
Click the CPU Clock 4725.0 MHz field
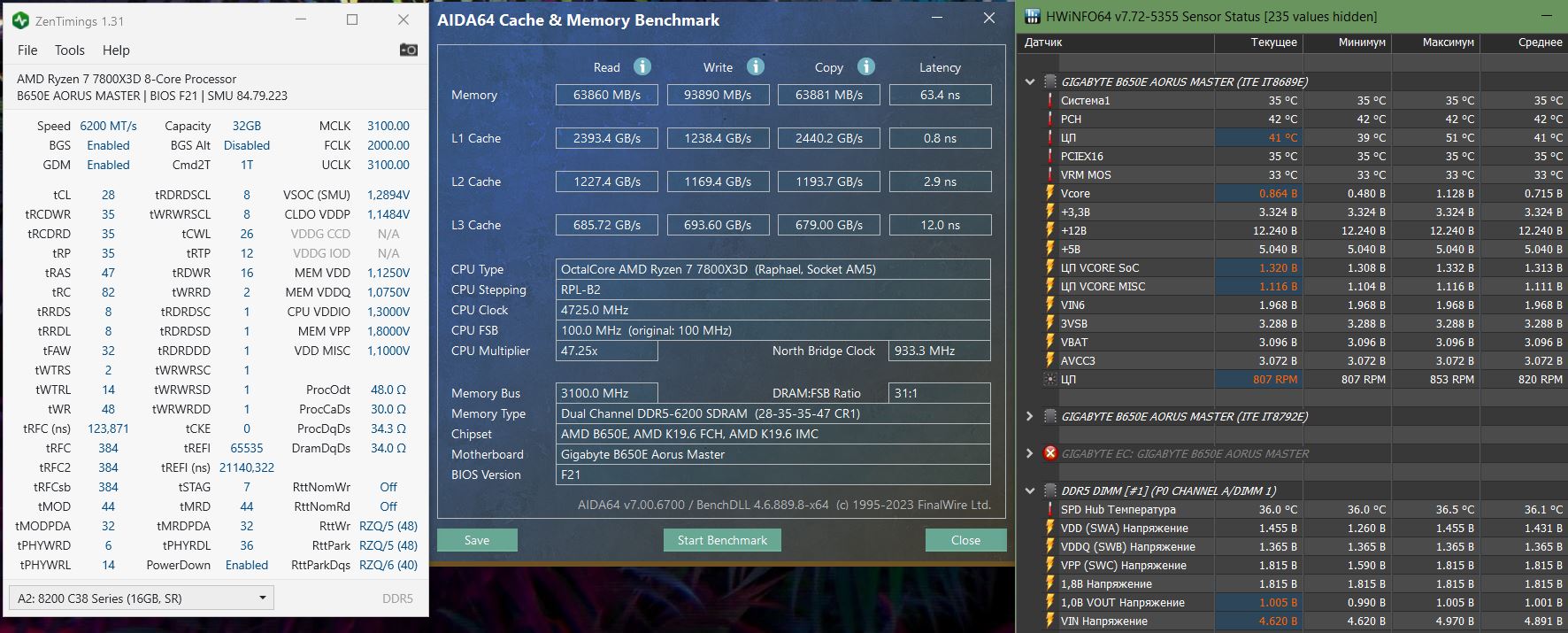[x=773, y=310]
